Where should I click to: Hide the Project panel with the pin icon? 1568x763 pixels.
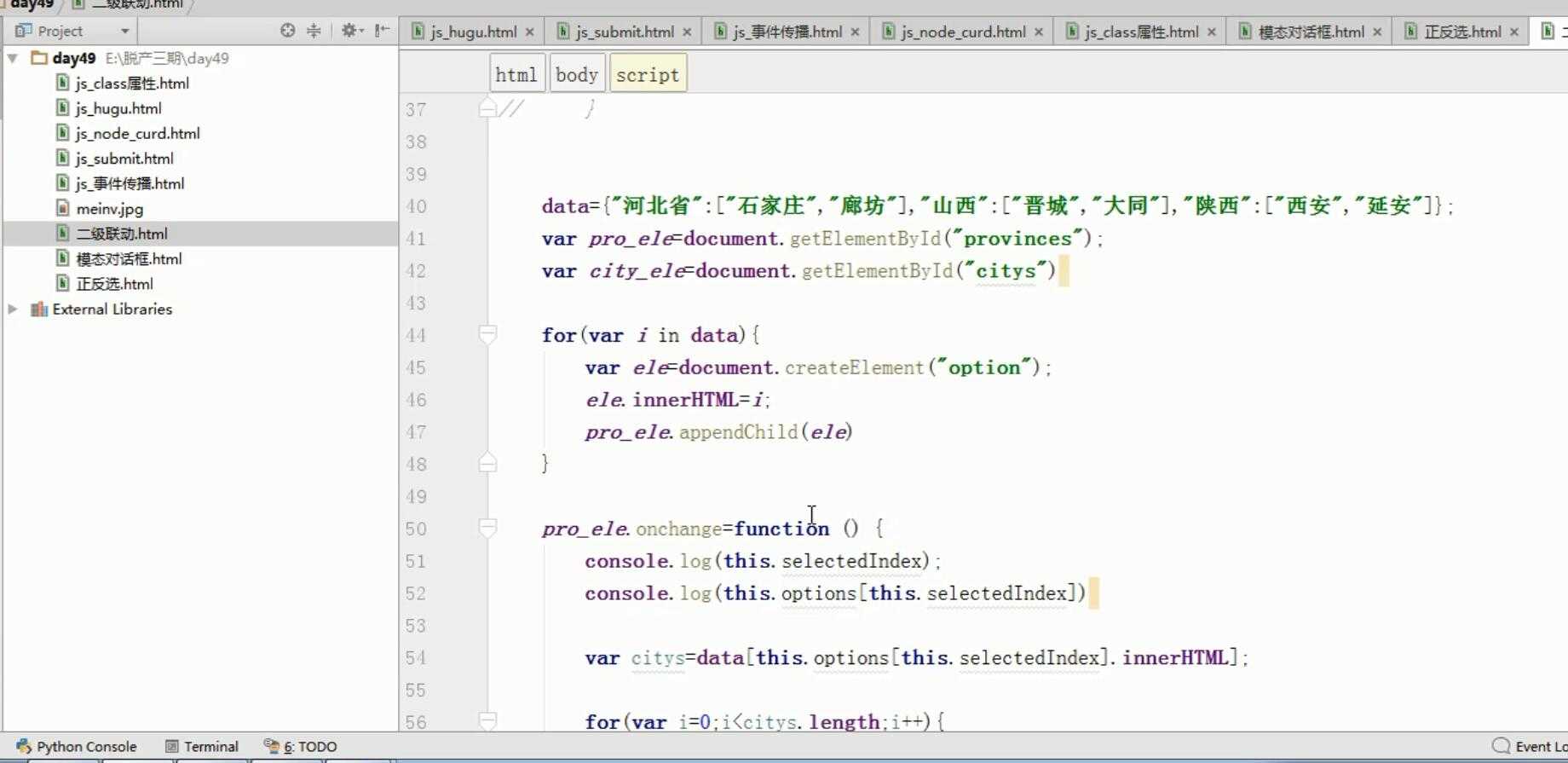[382, 31]
